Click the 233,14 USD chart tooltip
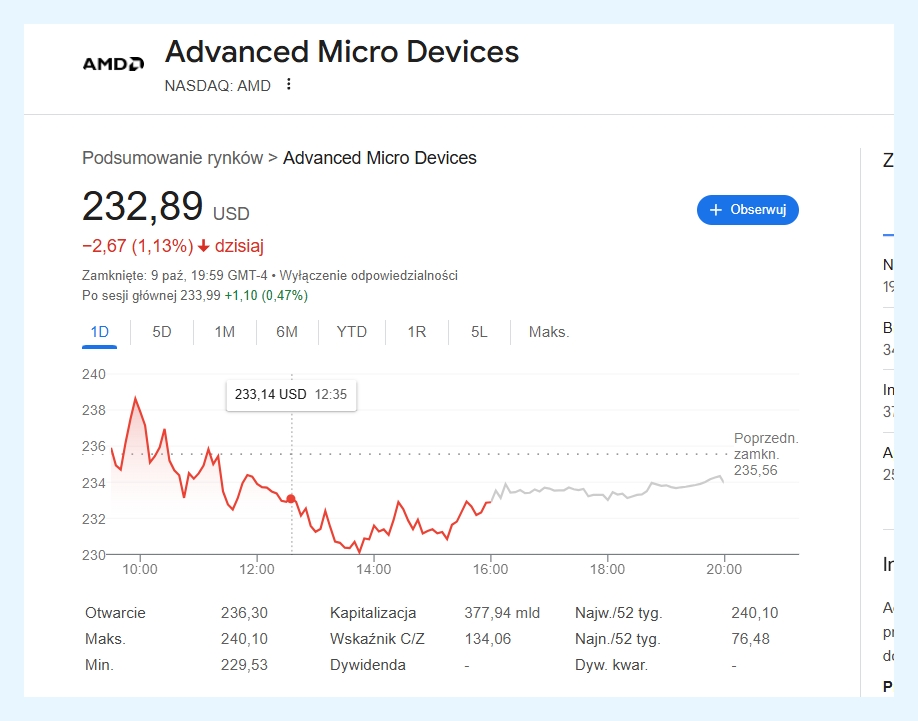 291,395
